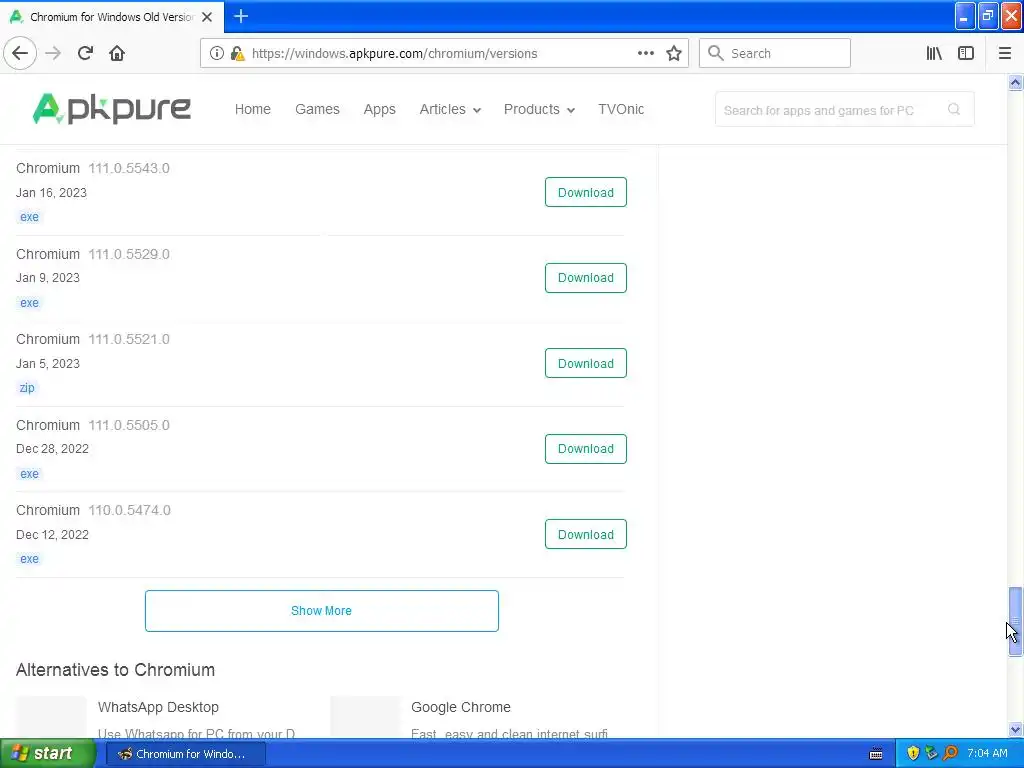1024x768 pixels.
Task: Bookmark this page with the star icon
Action: (x=674, y=53)
